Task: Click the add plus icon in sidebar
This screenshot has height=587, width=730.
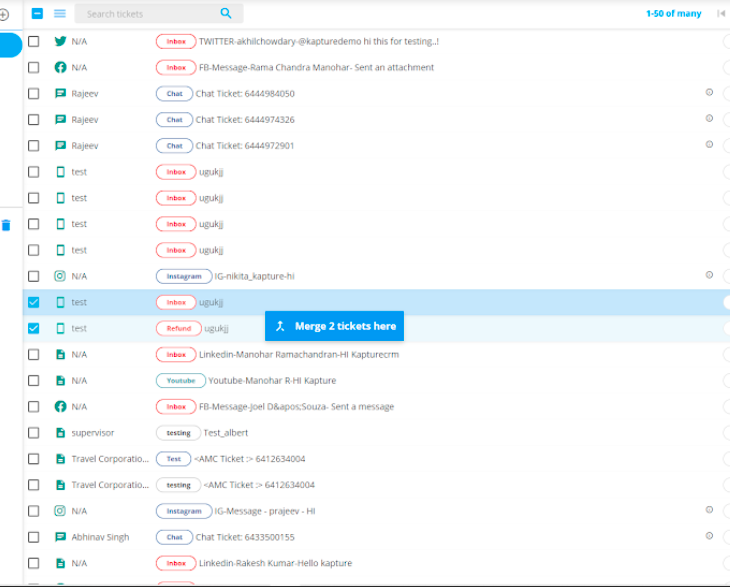Action: 4,15
